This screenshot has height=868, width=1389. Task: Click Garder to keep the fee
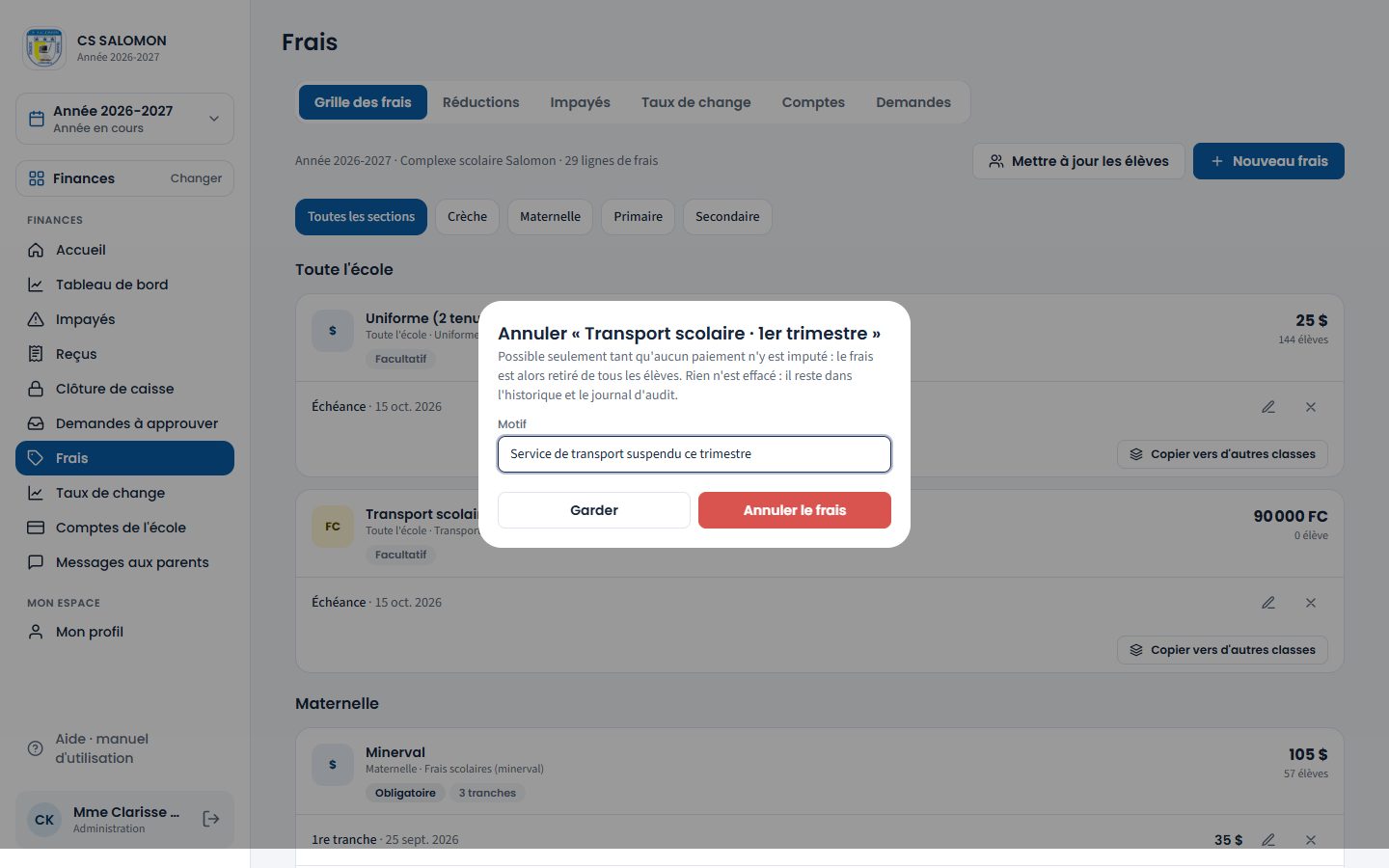(x=594, y=510)
